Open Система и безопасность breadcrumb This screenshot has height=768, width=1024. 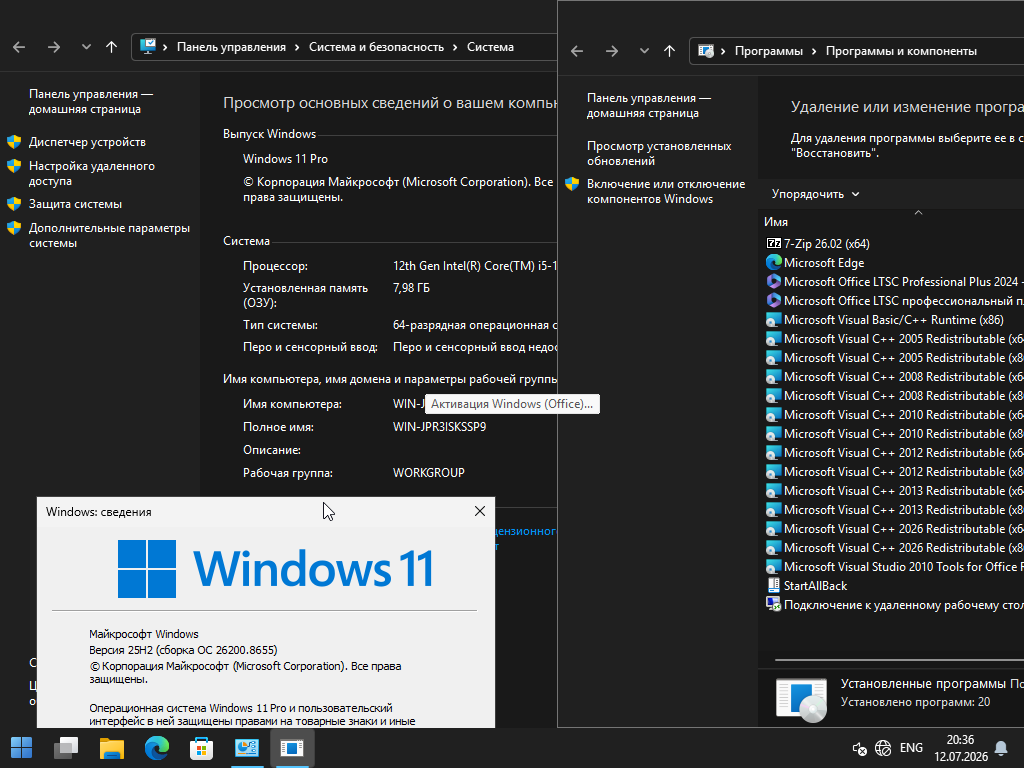[x=376, y=47]
